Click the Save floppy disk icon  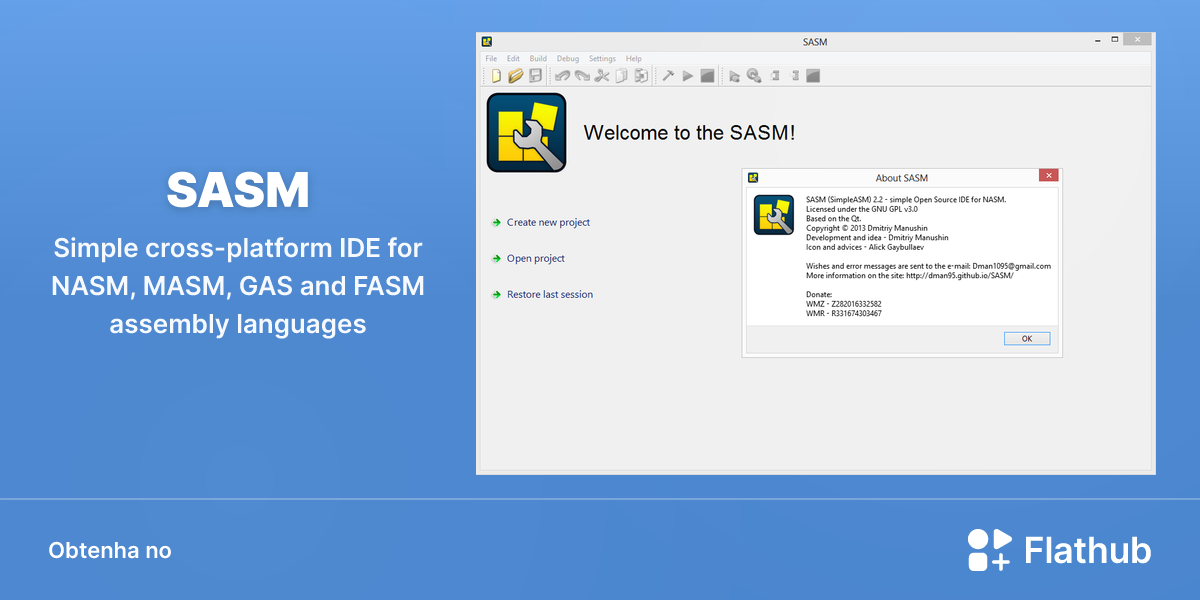pyautogui.click(x=536, y=75)
